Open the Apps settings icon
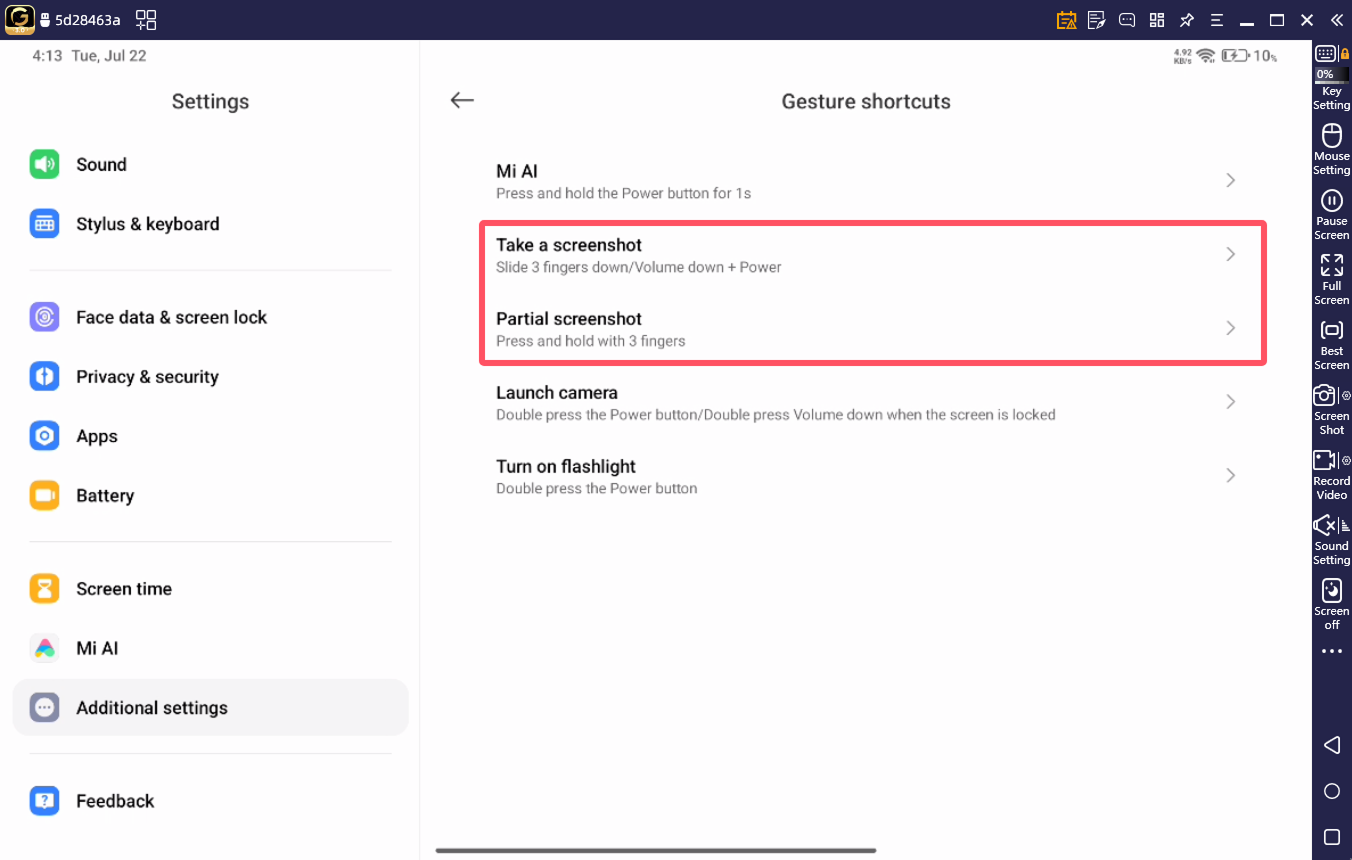The width and height of the screenshot is (1352, 860). pos(44,436)
